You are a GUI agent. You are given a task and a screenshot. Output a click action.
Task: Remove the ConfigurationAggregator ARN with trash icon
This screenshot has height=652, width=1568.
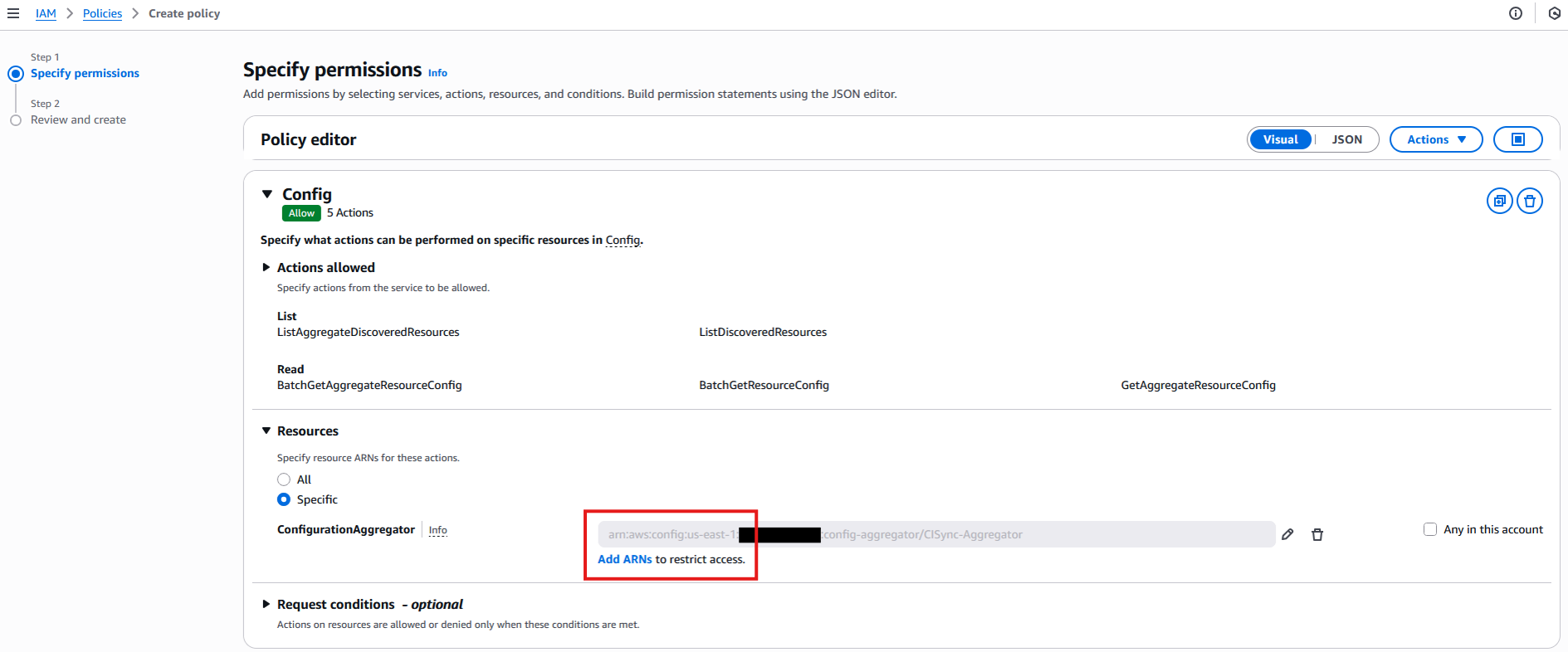coord(1317,534)
